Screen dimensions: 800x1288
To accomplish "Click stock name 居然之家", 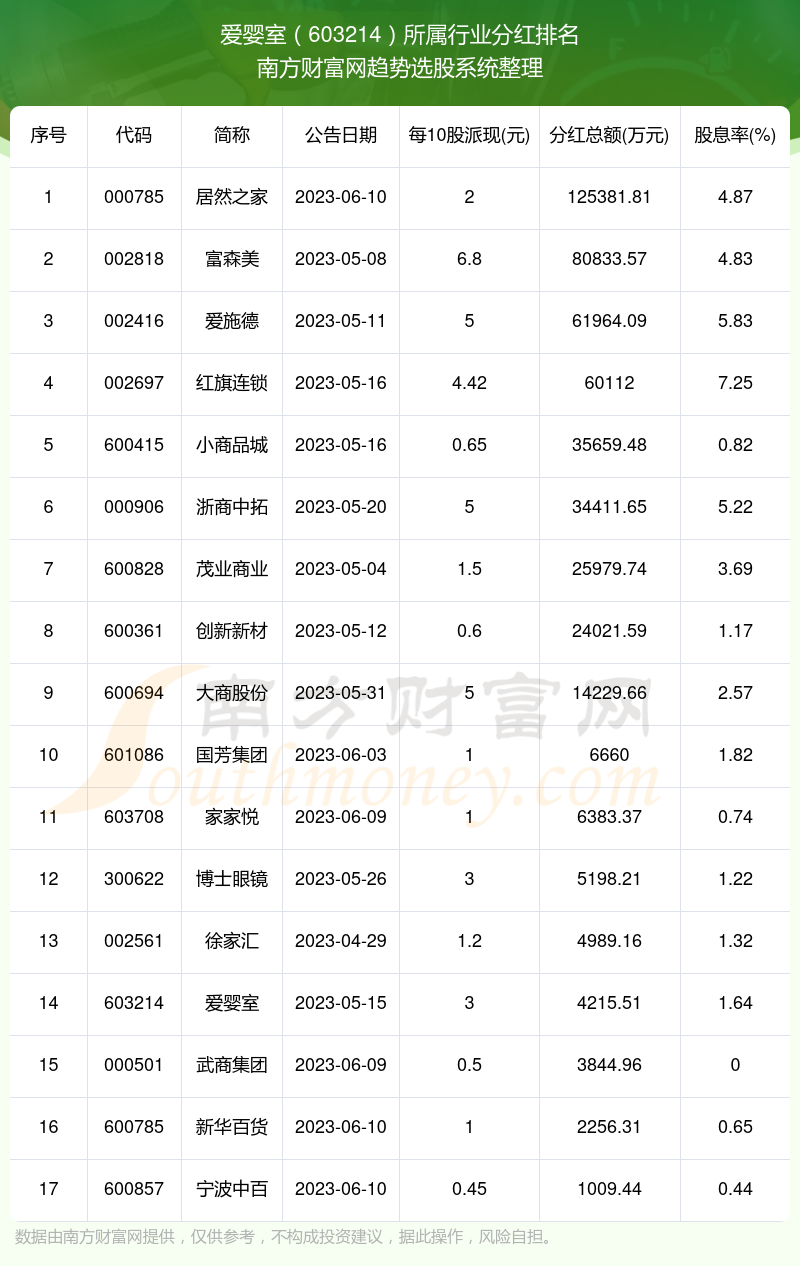I will pyautogui.click(x=231, y=197).
